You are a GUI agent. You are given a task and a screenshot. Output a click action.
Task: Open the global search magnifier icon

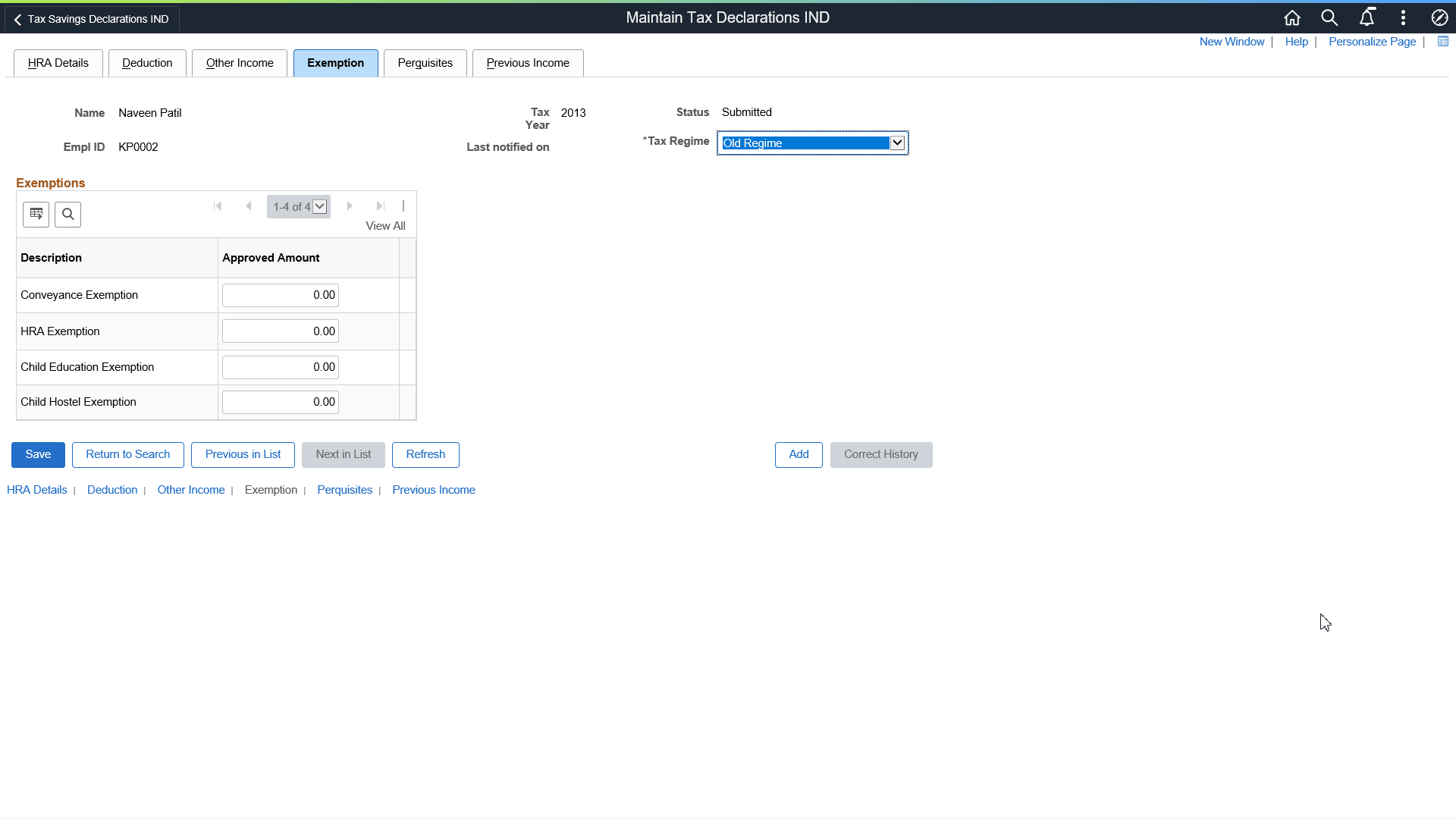[1329, 18]
